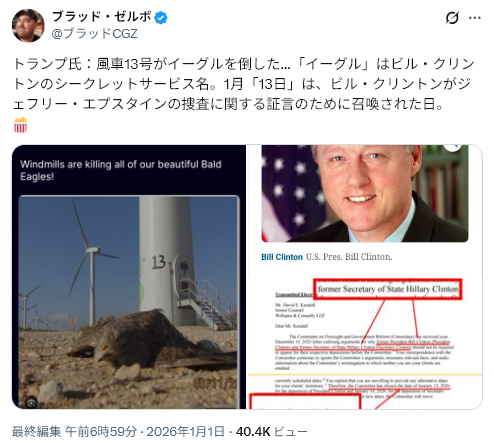Click 'Windmills are killing' caption text
The height and width of the screenshot is (443, 494).
(x=121, y=170)
